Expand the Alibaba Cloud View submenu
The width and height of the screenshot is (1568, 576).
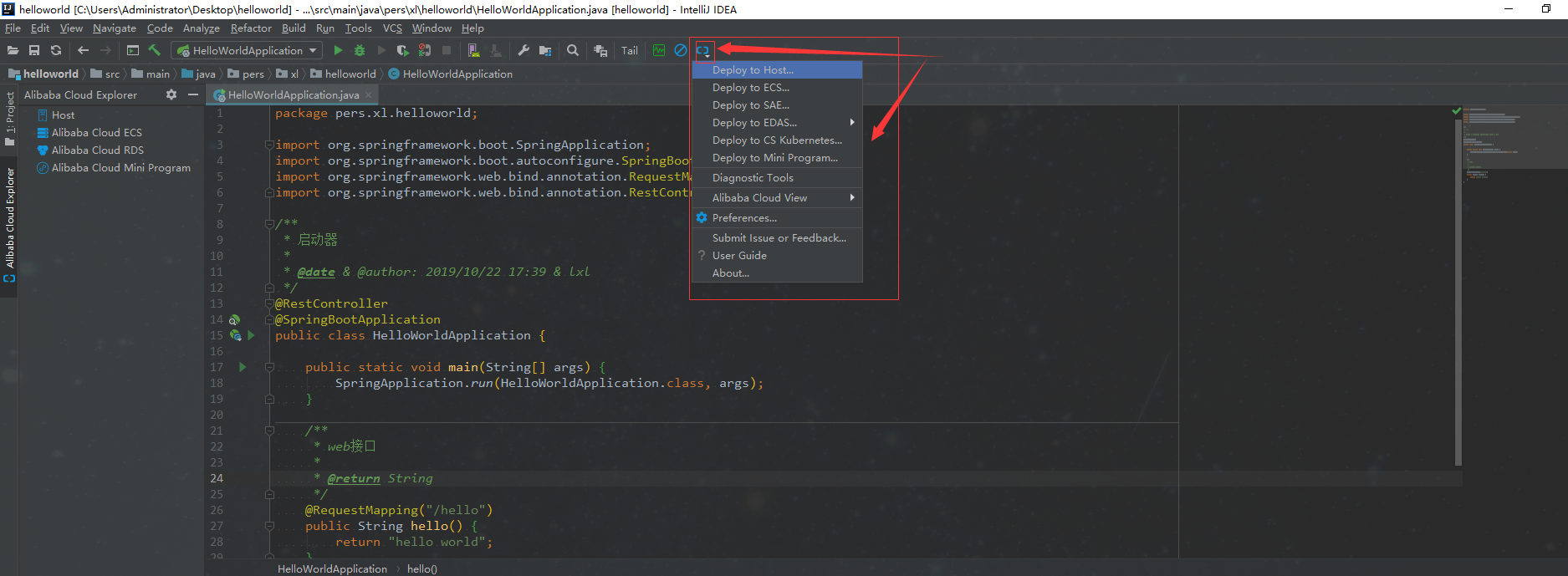pyautogui.click(x=777, y=197)
